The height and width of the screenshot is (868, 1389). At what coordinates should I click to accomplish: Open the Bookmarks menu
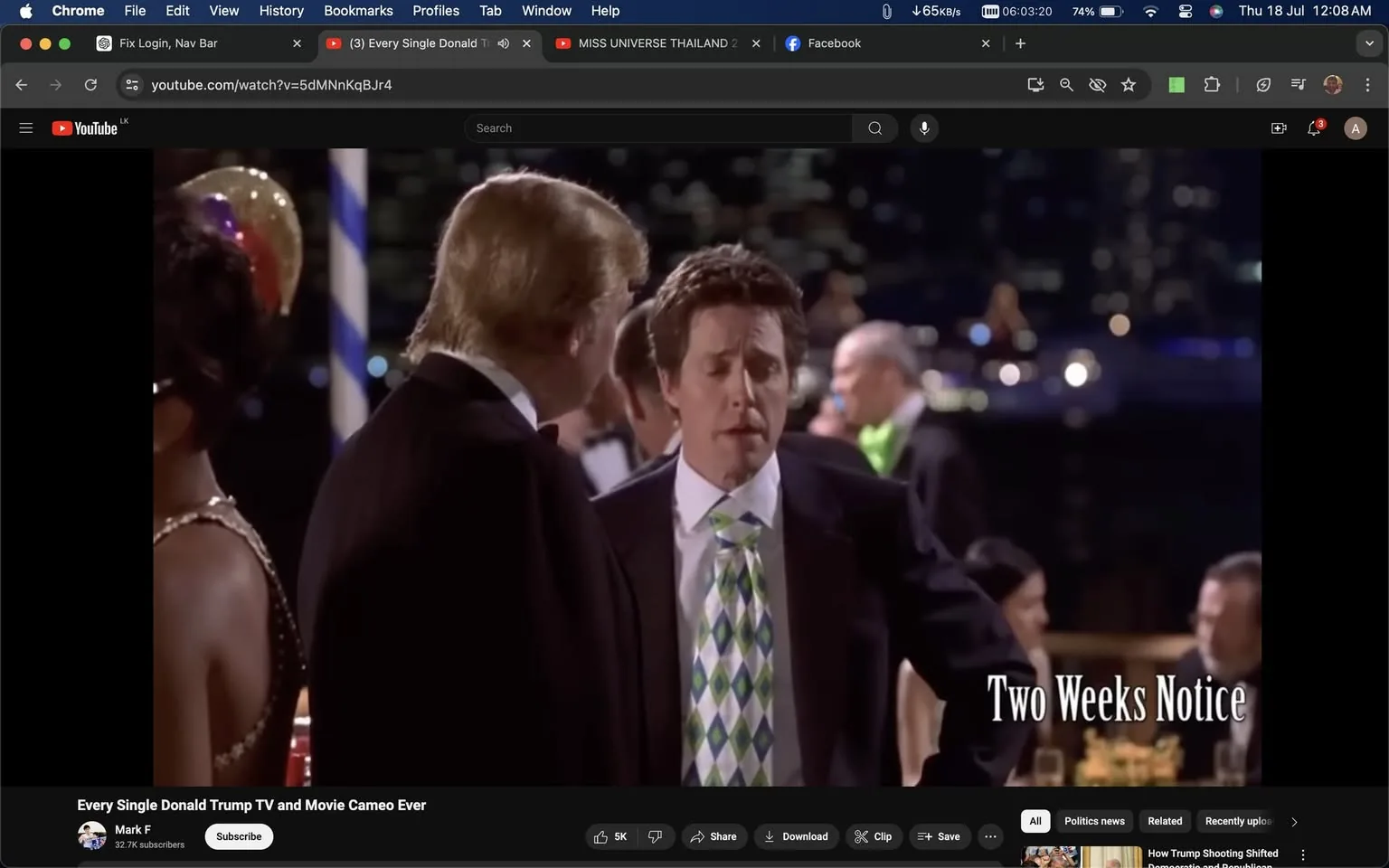(357, 11)
